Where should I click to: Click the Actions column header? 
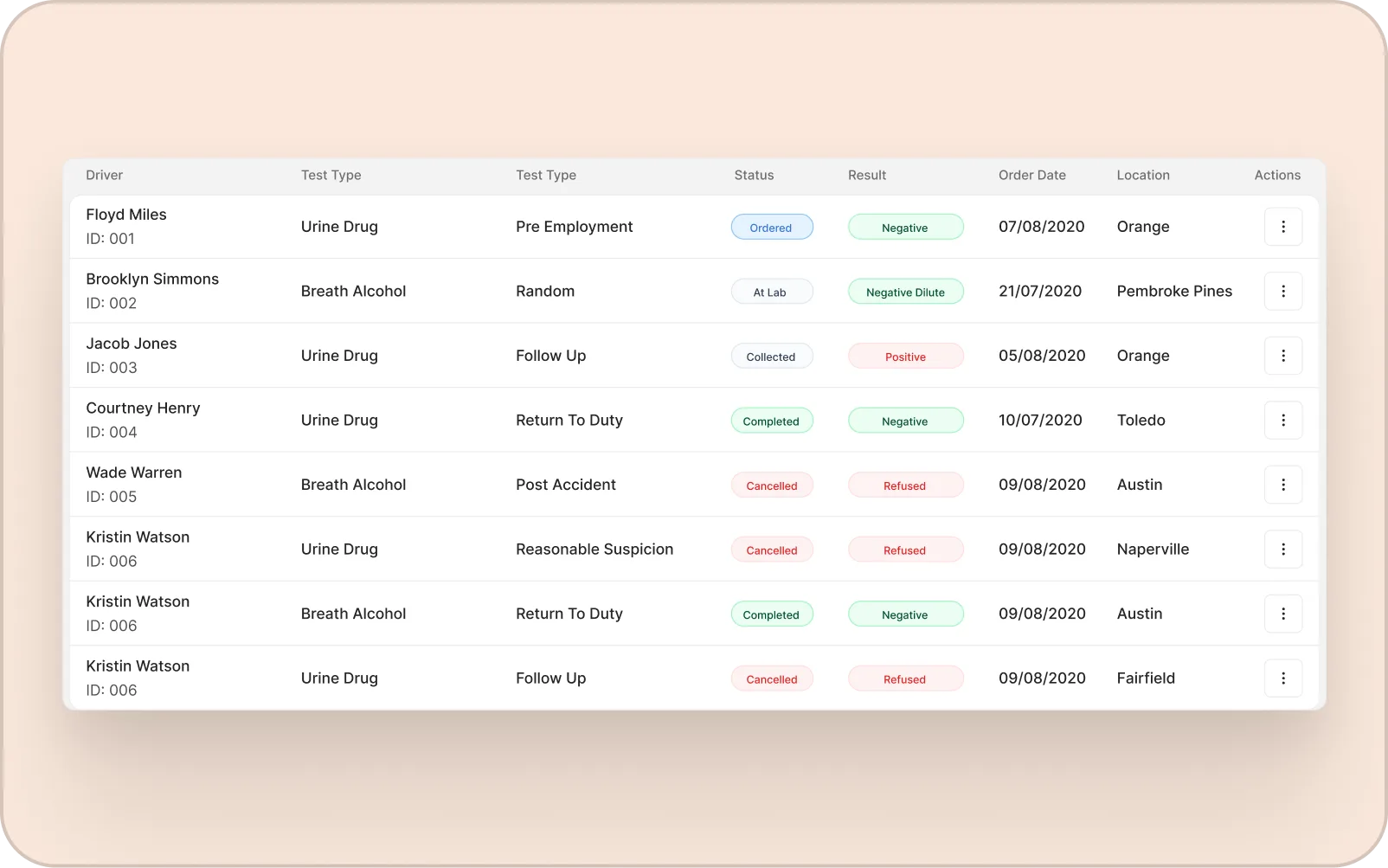point(1277,175)
